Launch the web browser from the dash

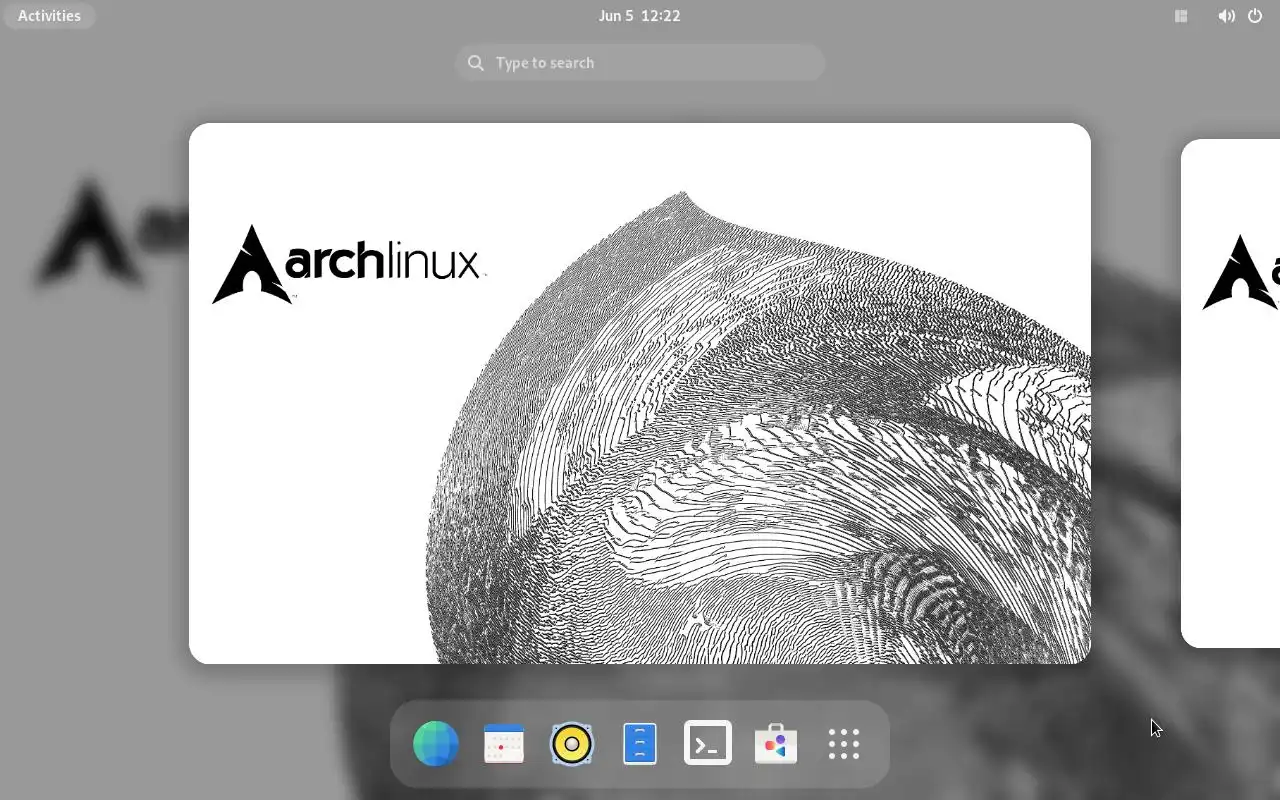pos(436,744)
